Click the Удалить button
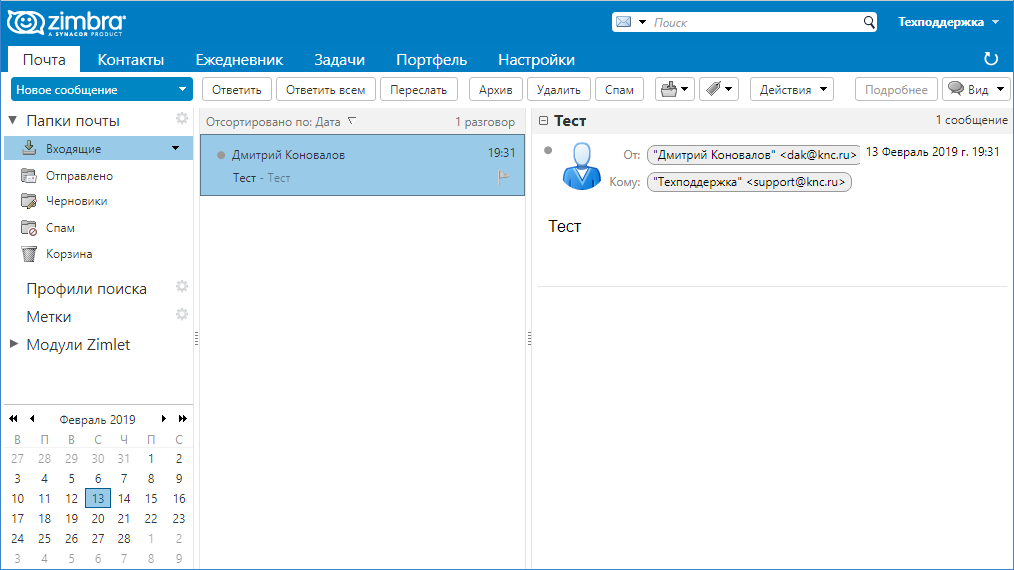Image resolution: width=1014 pixels, height=570 pixels. tap(559, 89)
